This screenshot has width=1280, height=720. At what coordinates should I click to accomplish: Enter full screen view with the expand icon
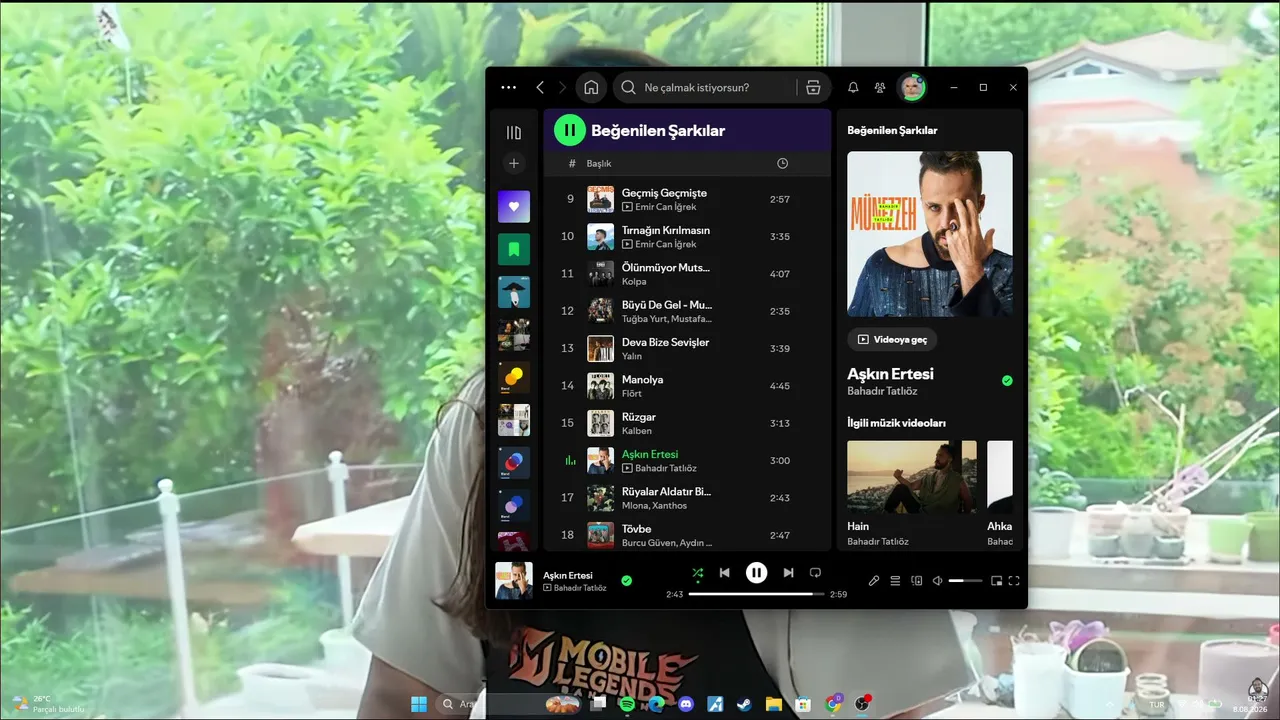pos(1014,580)
